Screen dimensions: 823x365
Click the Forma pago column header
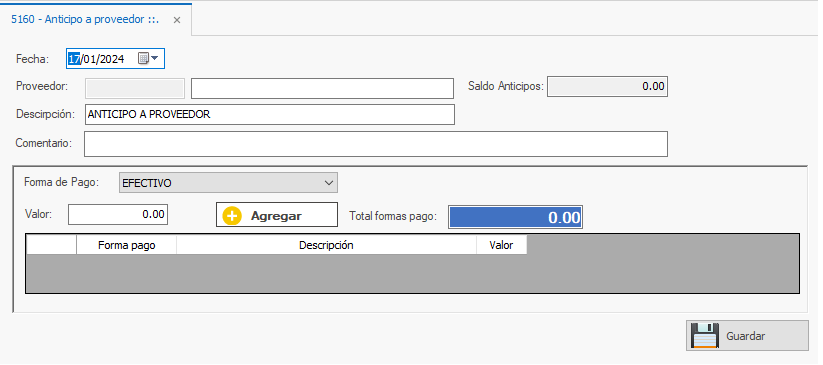point(126,245)
